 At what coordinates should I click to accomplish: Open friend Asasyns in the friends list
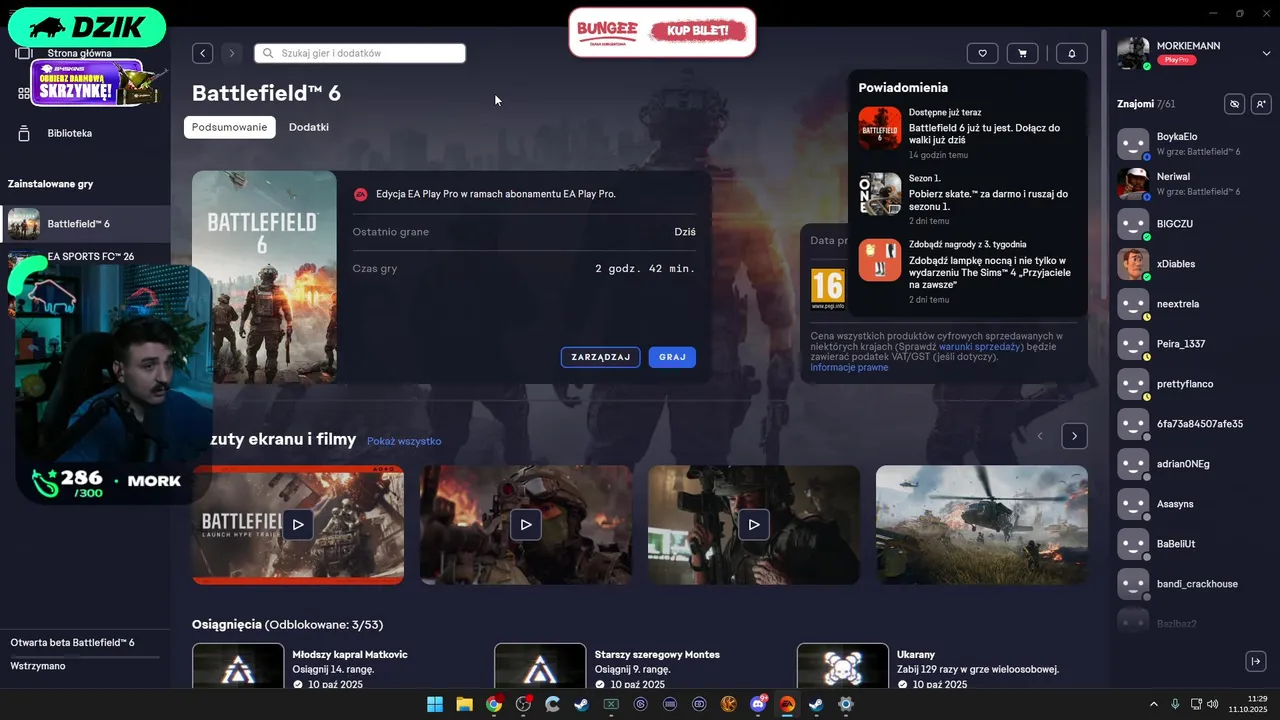coord(1190,504)
